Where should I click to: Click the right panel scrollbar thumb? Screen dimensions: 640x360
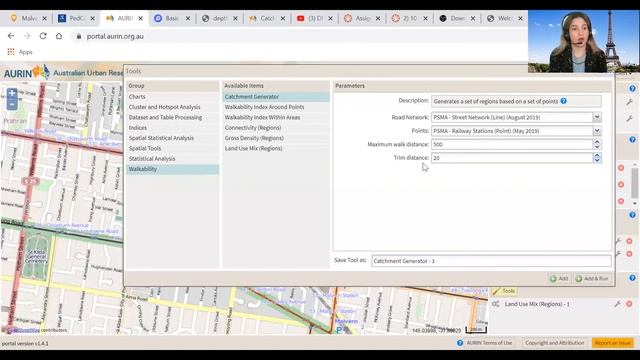[635, 182]
